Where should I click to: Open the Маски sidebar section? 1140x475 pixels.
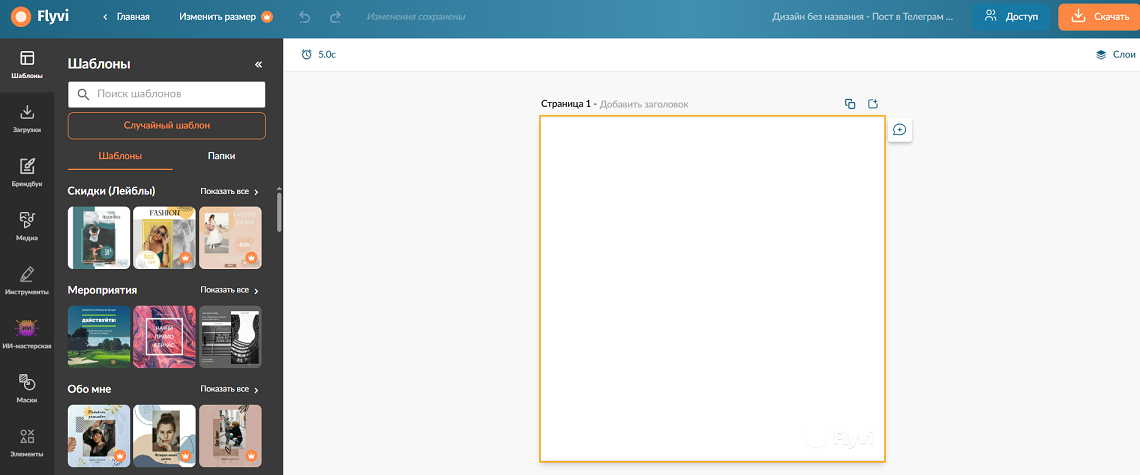coord(27,388)
